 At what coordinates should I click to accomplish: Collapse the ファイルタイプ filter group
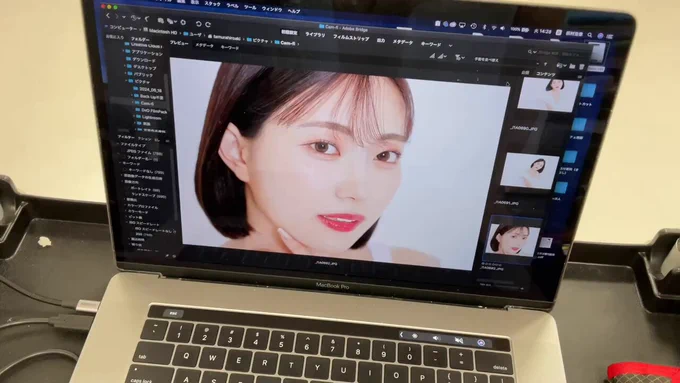[x=118, y=144]
